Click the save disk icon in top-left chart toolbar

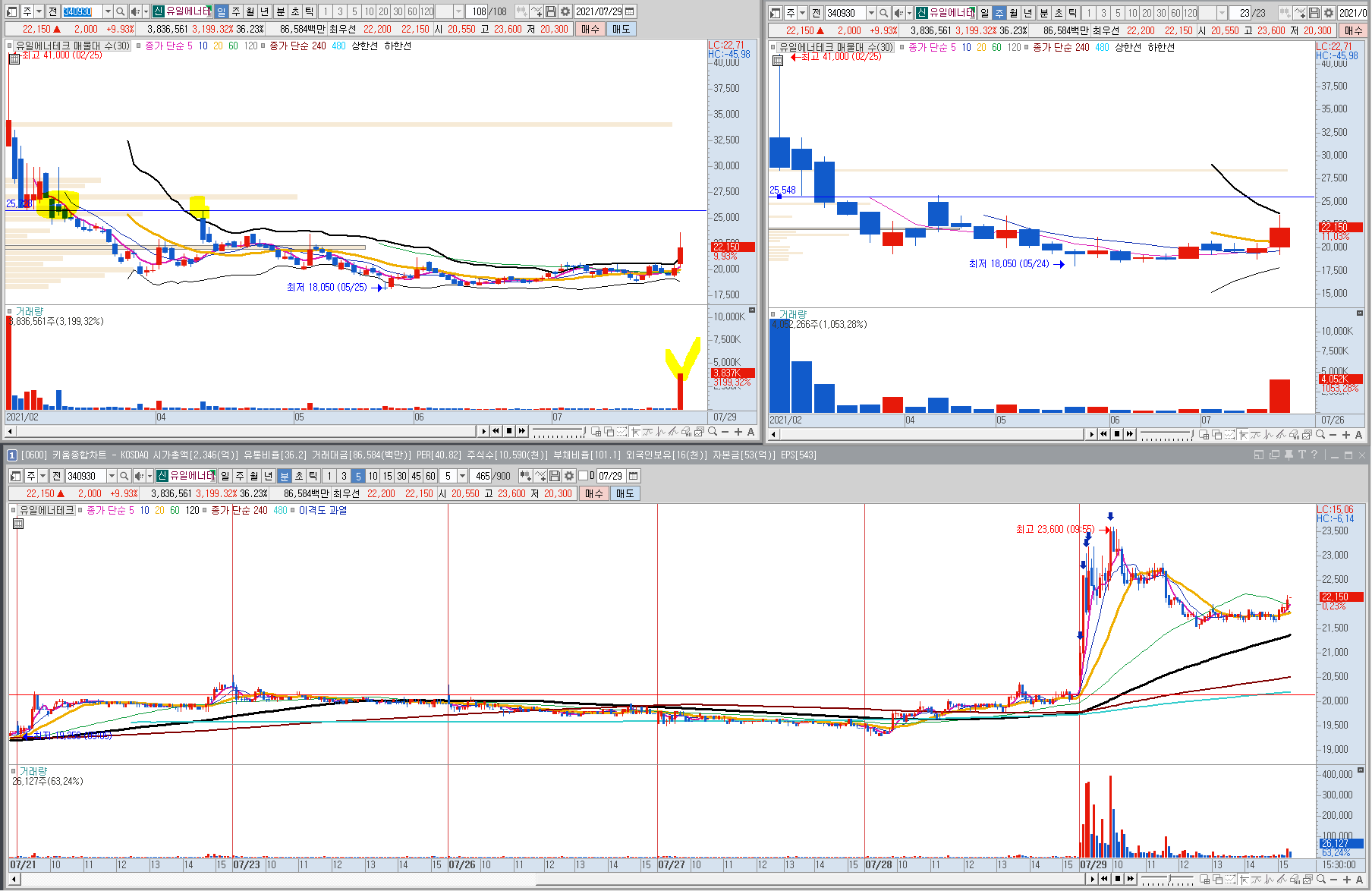551,11
